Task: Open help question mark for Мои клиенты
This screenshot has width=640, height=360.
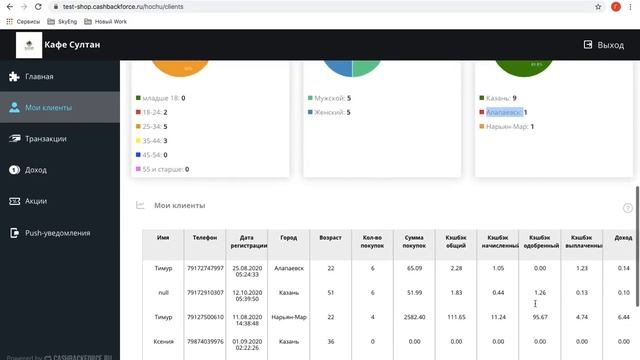Action: (627, 208)
